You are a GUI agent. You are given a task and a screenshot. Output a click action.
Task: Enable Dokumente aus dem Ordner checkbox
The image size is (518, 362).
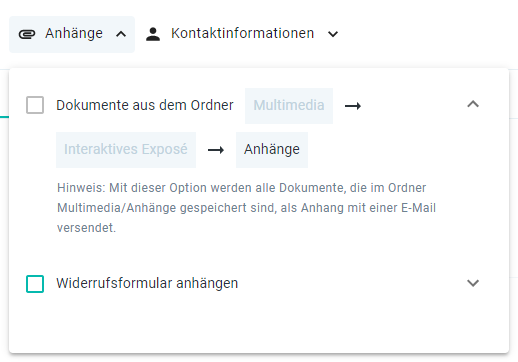point(35,105)
